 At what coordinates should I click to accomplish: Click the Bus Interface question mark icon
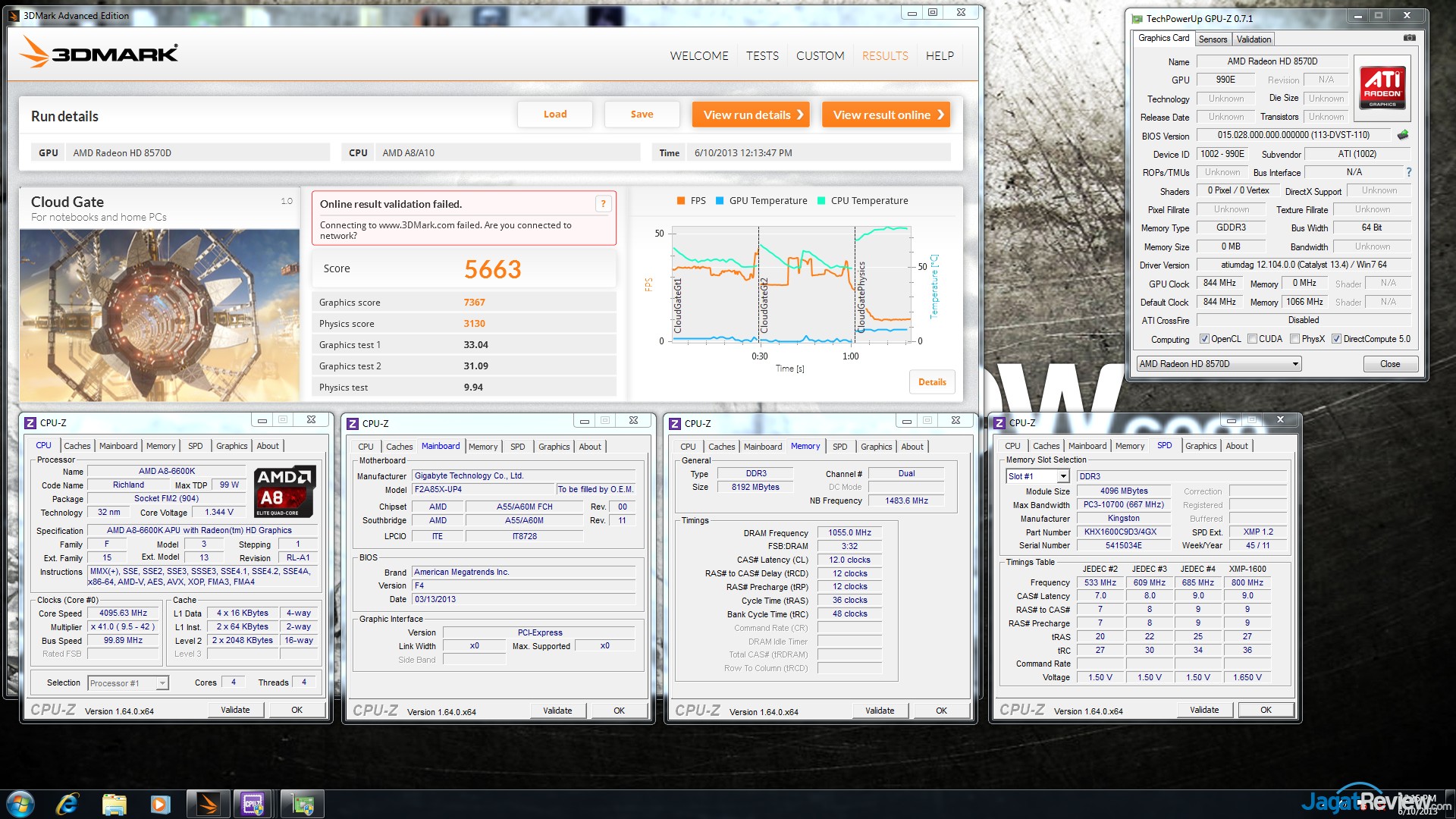1409,172
